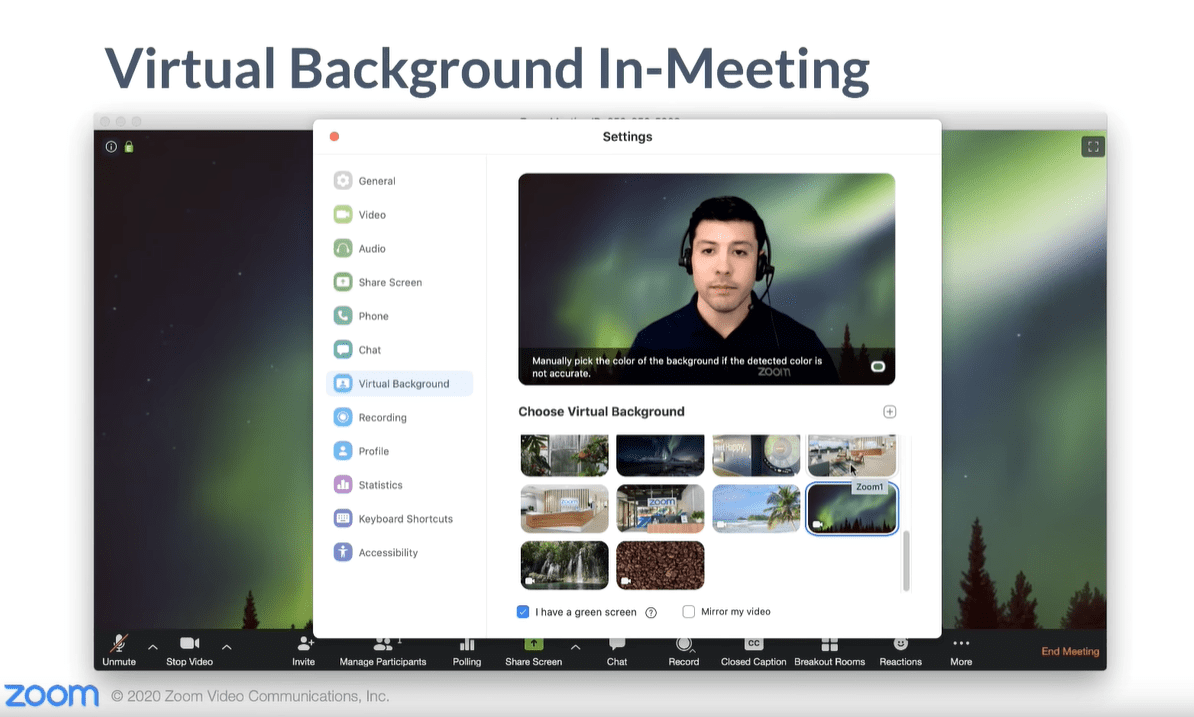Click the Profile sidebar icon

click(343, 451)
